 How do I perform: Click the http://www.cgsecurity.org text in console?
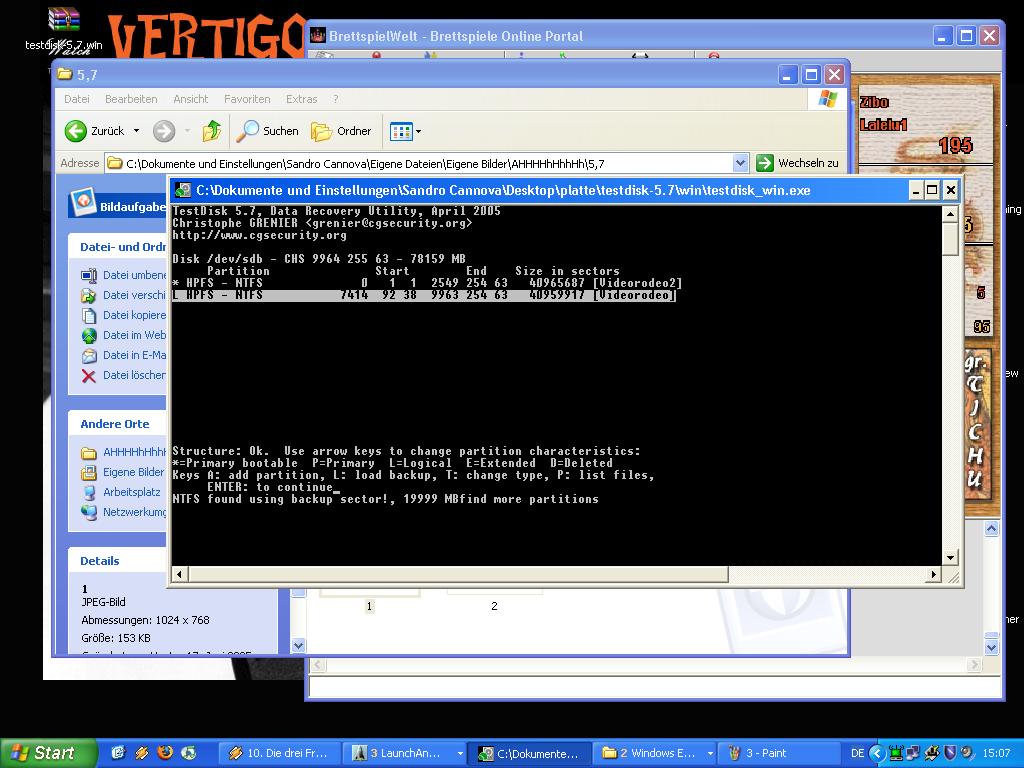pyautogui.click(x=259, y=235)
